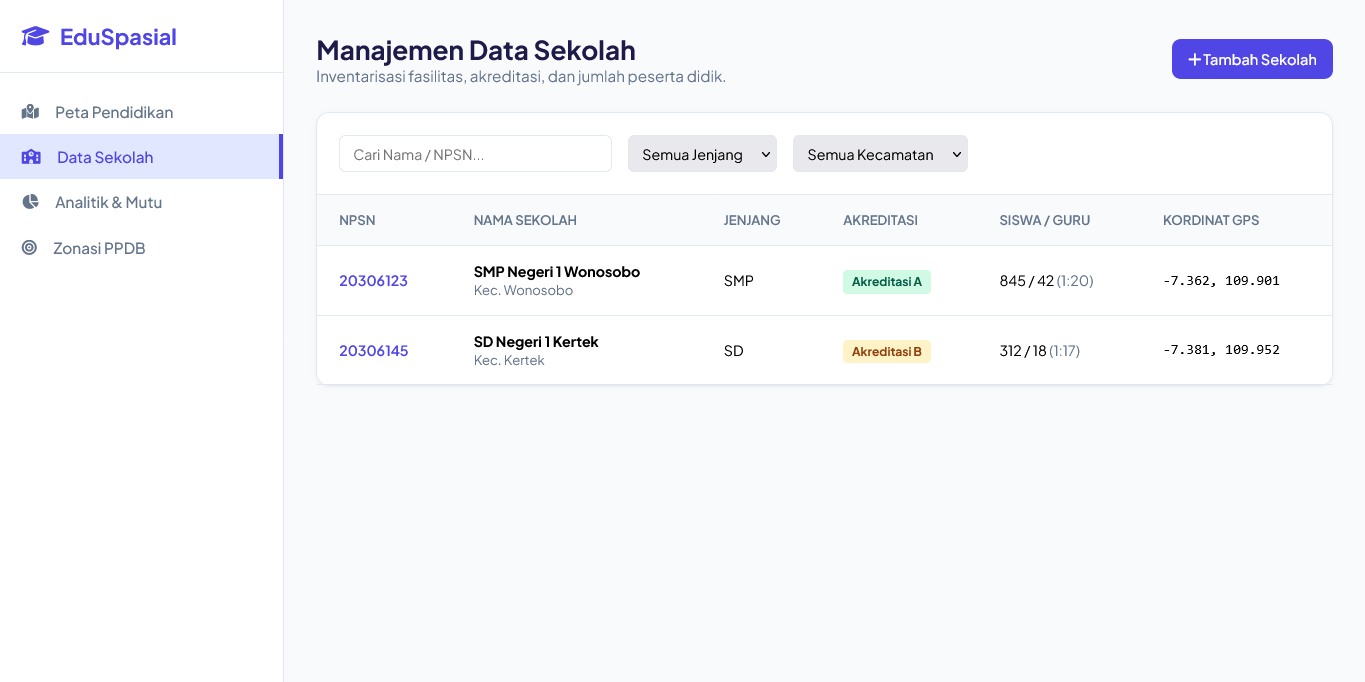1365x682 pixels.
Task: Click the Akreditasi A badge
Action: coord(887,282)
